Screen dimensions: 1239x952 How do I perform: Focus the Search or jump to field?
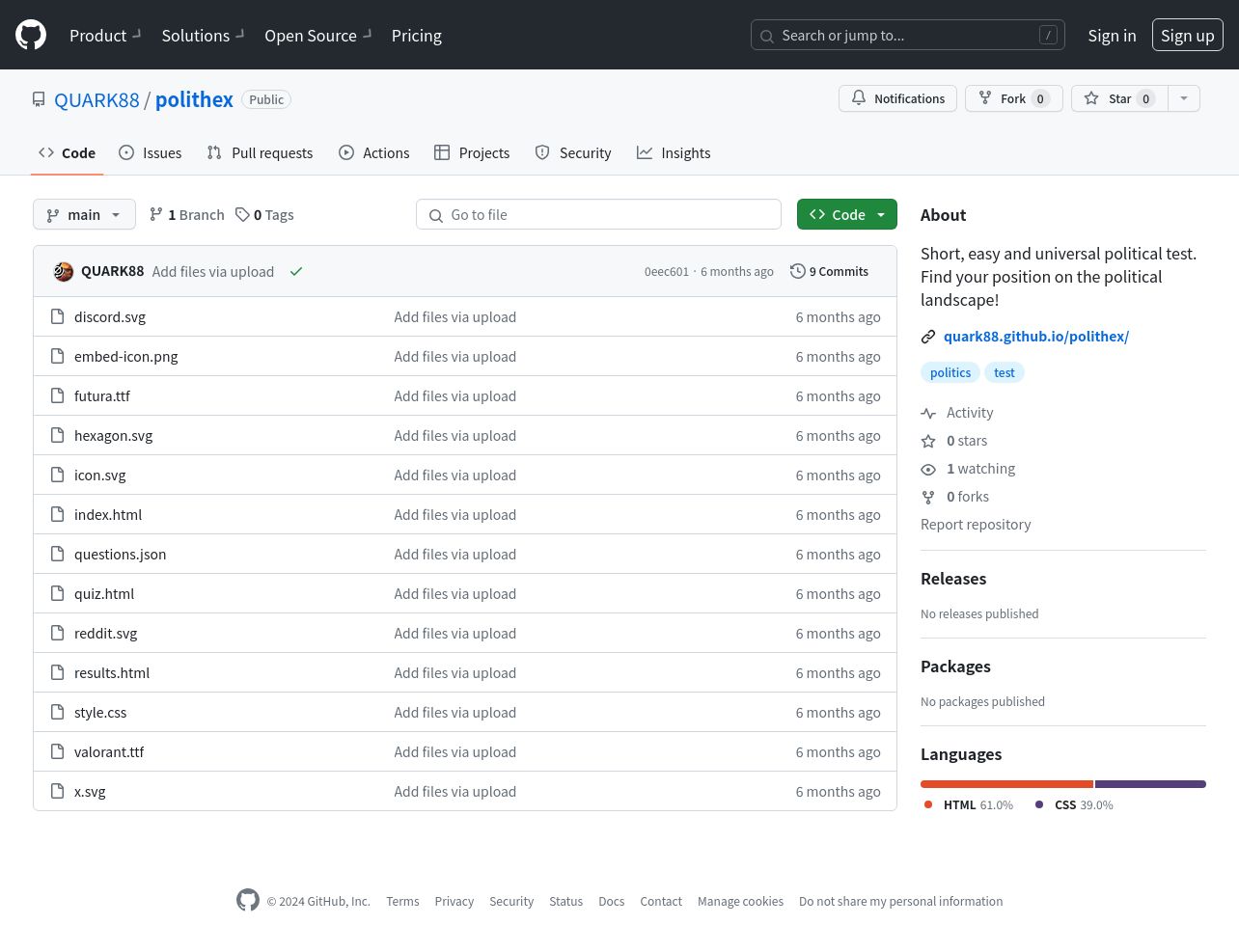pos(907,35)
